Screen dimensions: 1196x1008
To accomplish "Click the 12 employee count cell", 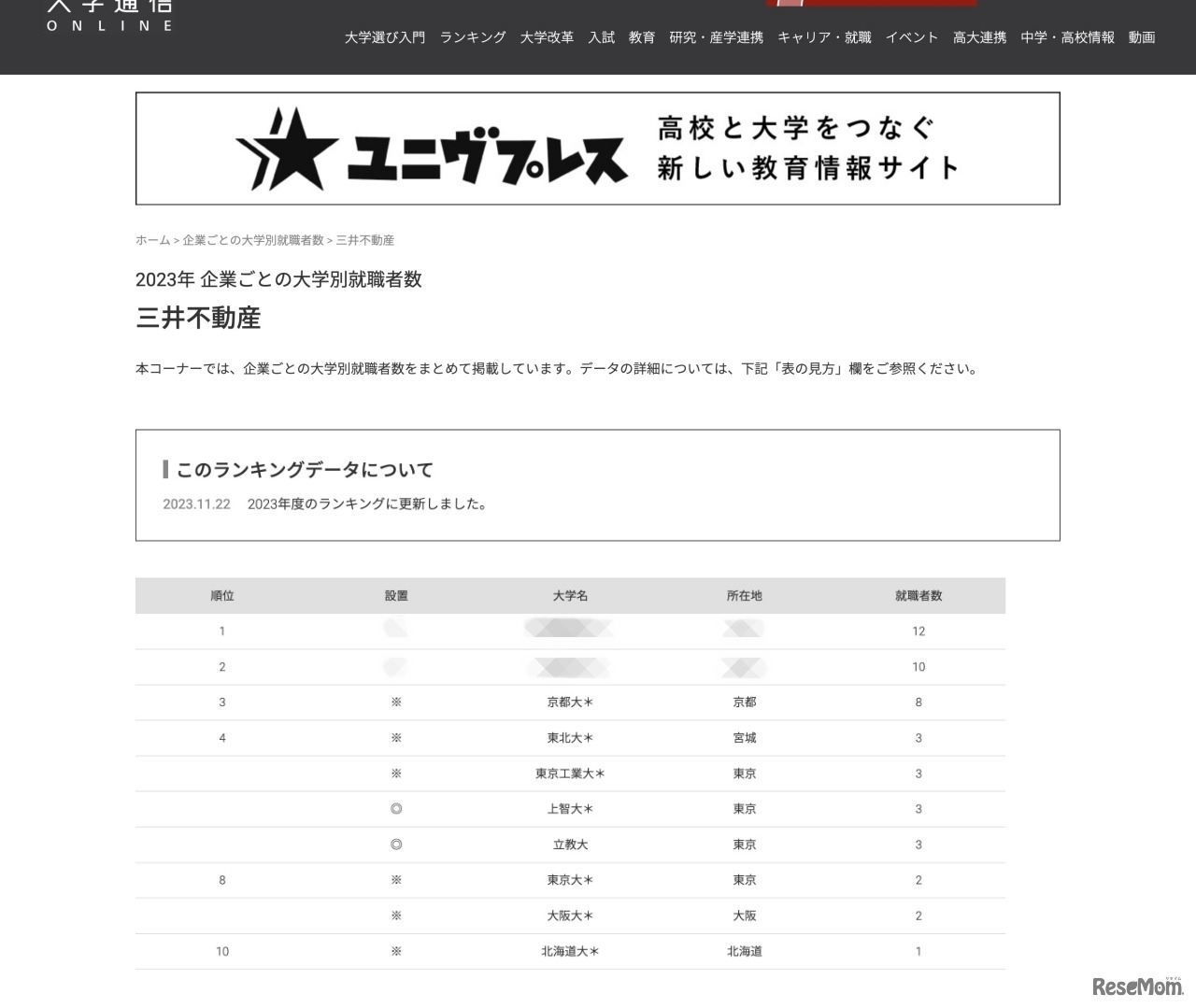I will [918, 632].
